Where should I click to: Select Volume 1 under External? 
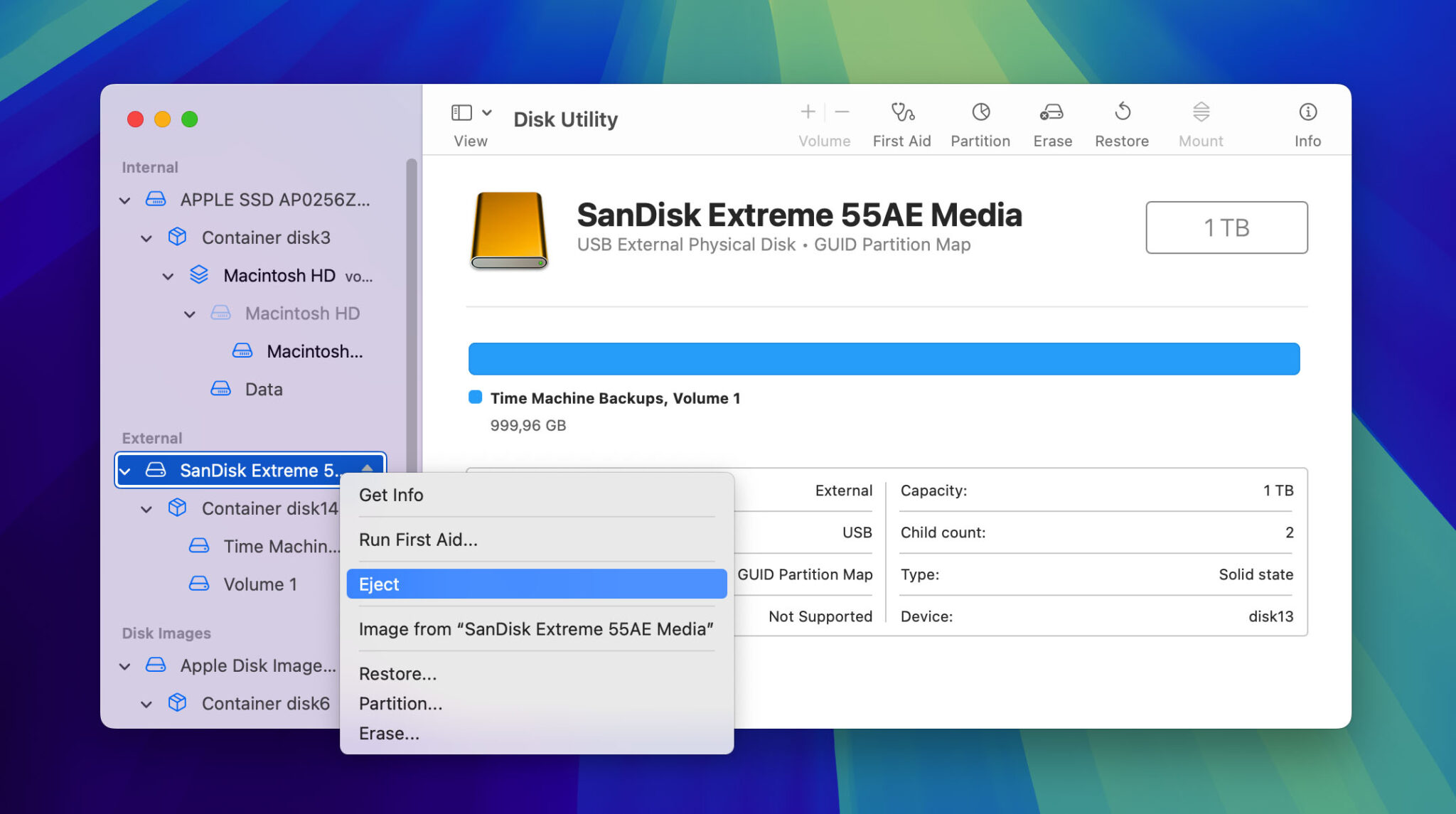click(x=259, y=584)
